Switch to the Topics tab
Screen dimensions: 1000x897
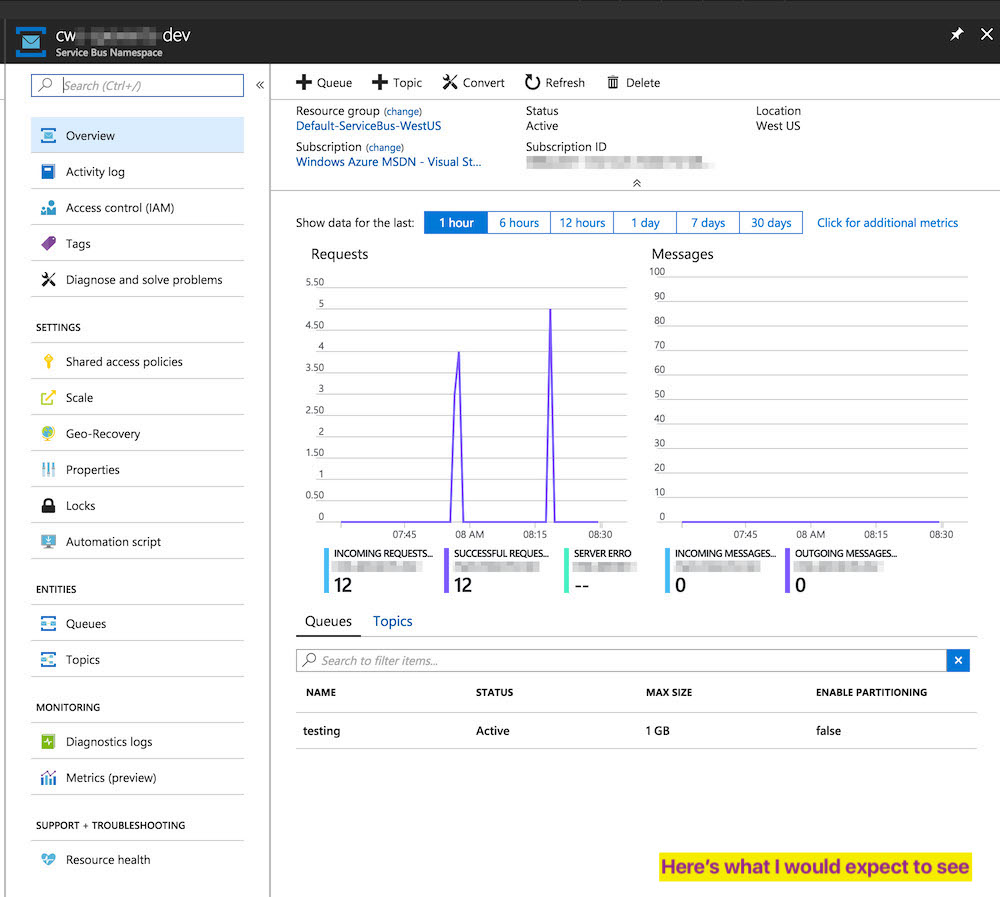(x=393, y=621)
